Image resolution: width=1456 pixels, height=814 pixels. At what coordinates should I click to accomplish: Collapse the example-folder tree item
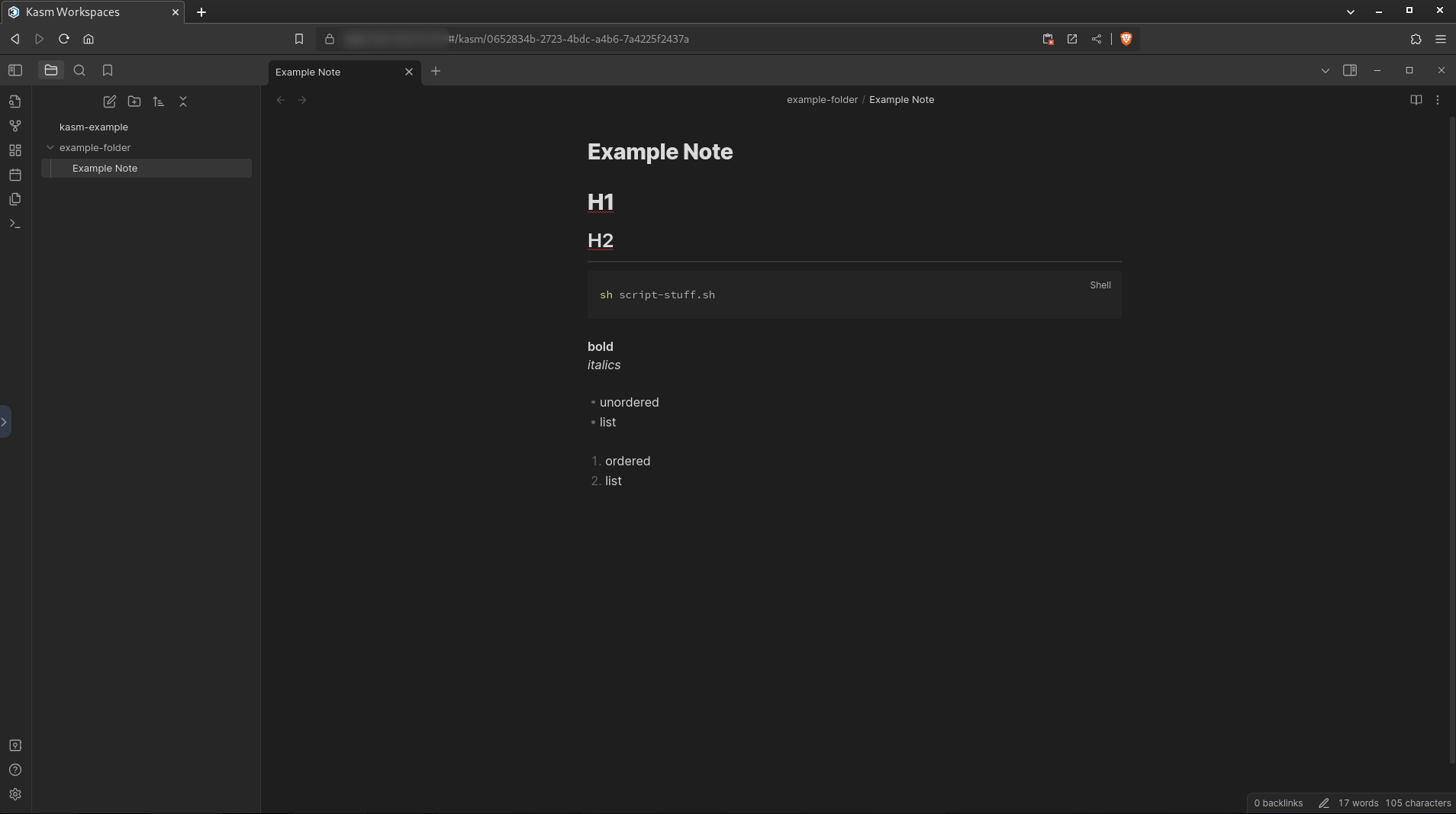[50, 148]
